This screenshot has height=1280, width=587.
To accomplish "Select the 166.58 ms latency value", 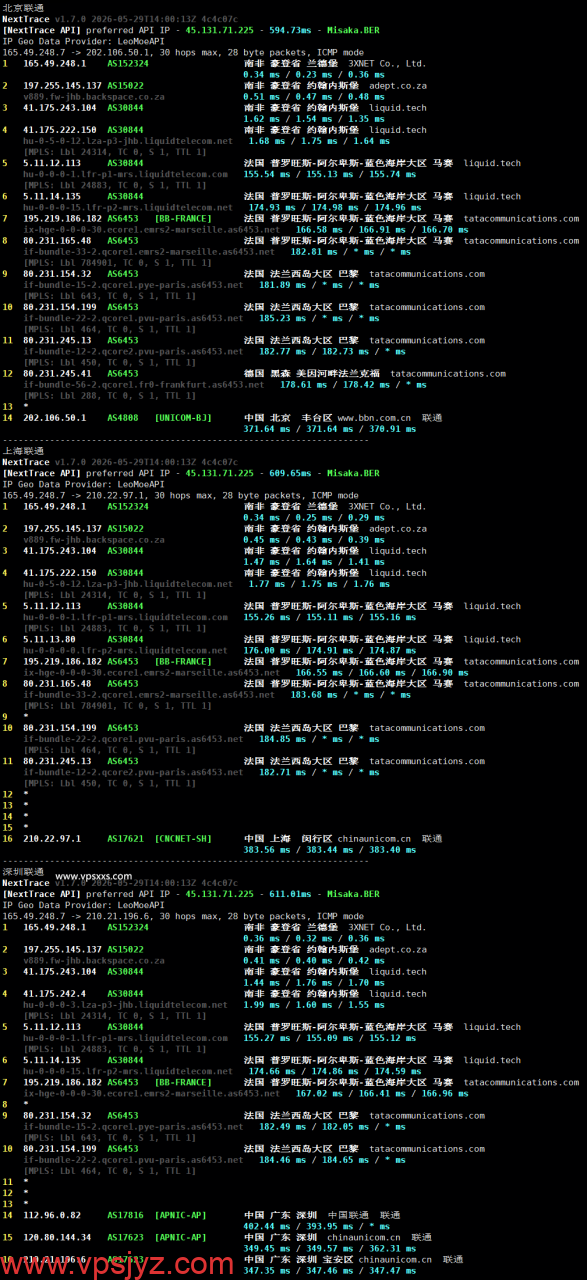I will [320, 230].
